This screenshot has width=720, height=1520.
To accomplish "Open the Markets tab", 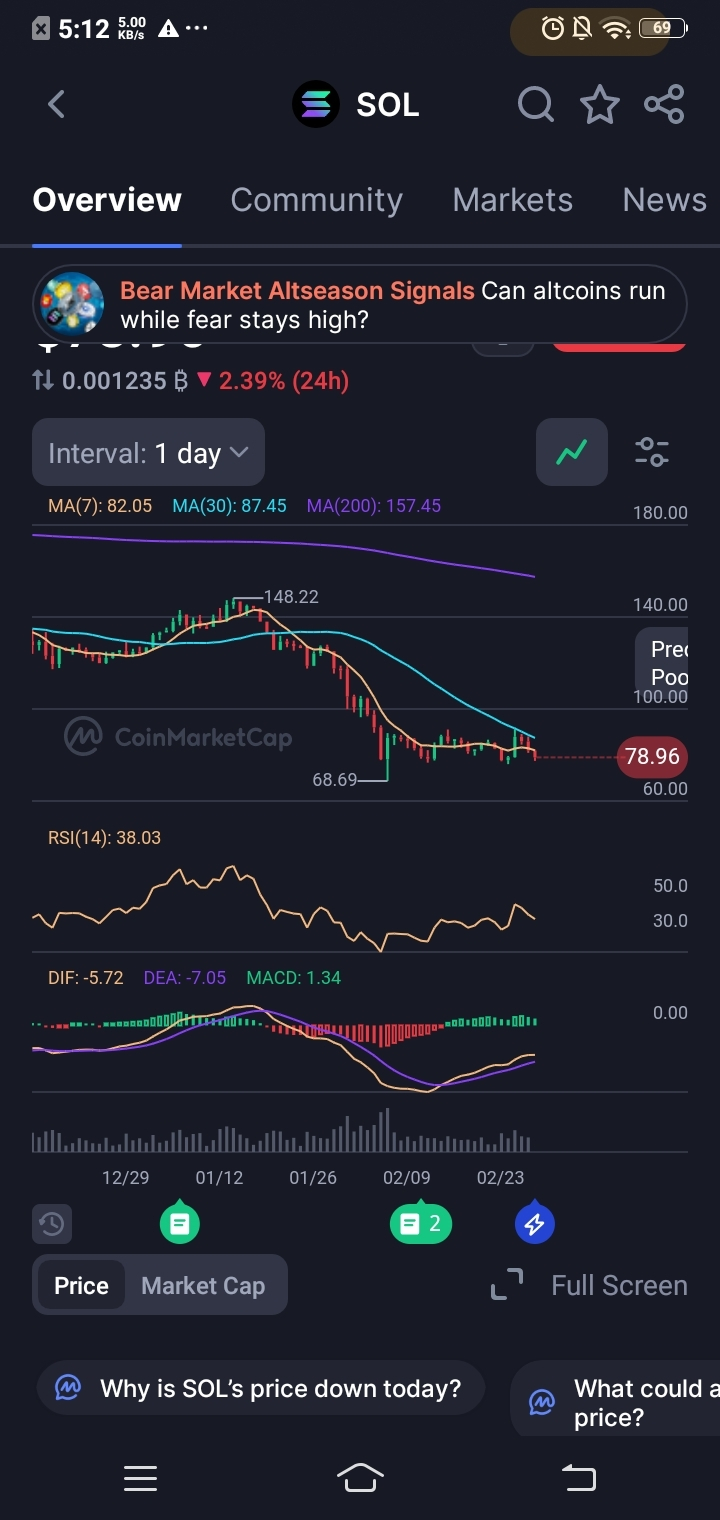I will coord(512,200).
